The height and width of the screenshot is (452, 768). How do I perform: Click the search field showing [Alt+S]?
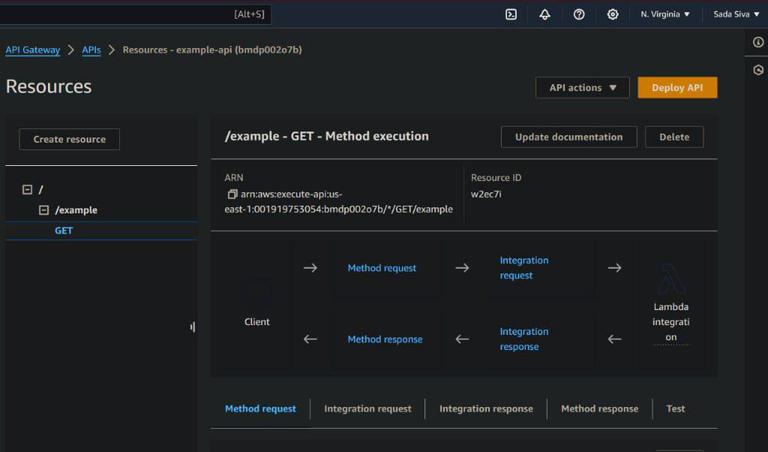(135, 14)
